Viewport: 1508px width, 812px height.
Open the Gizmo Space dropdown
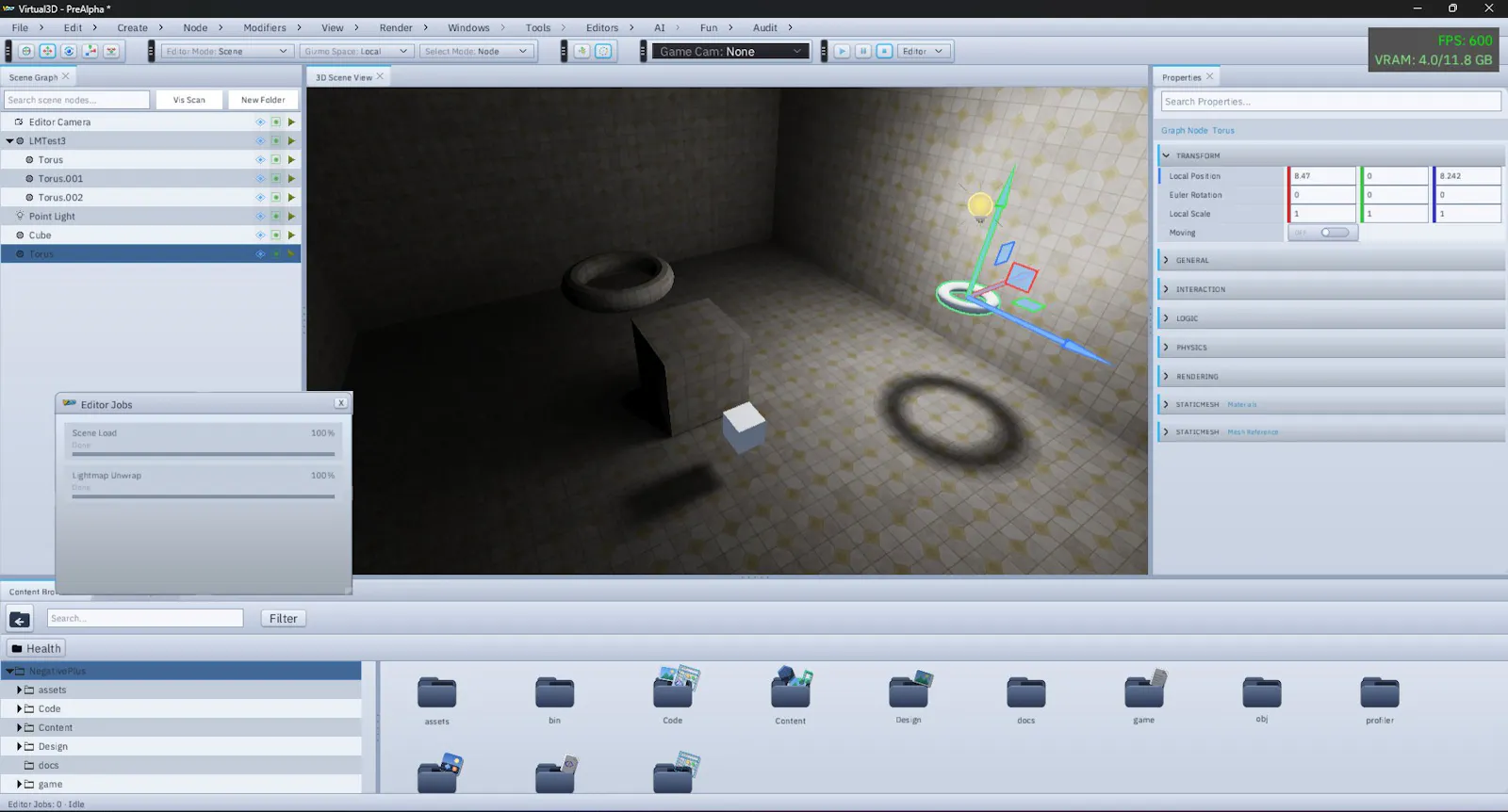(x=356, y=51)
